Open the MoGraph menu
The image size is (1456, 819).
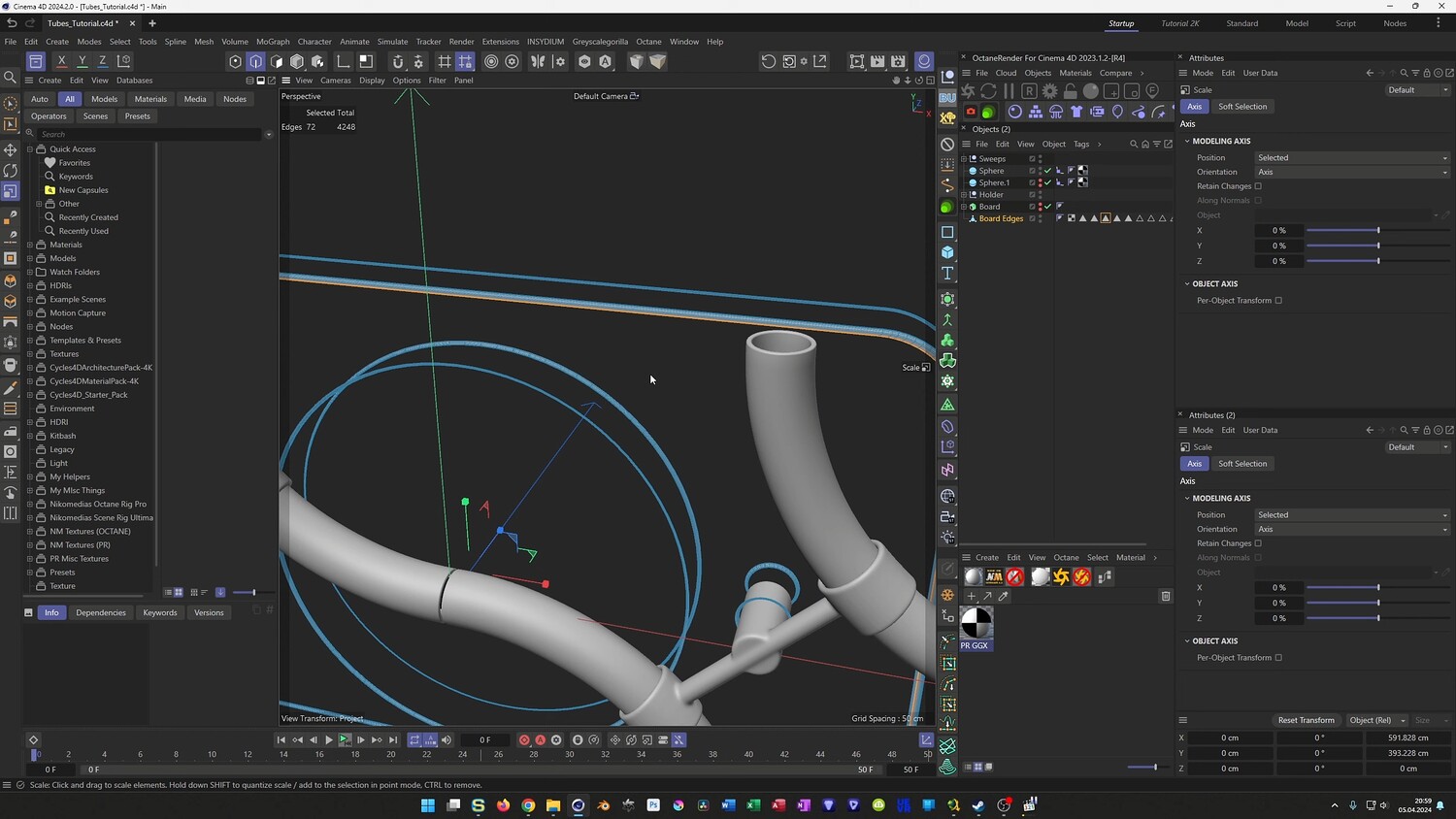pos(273,42)
